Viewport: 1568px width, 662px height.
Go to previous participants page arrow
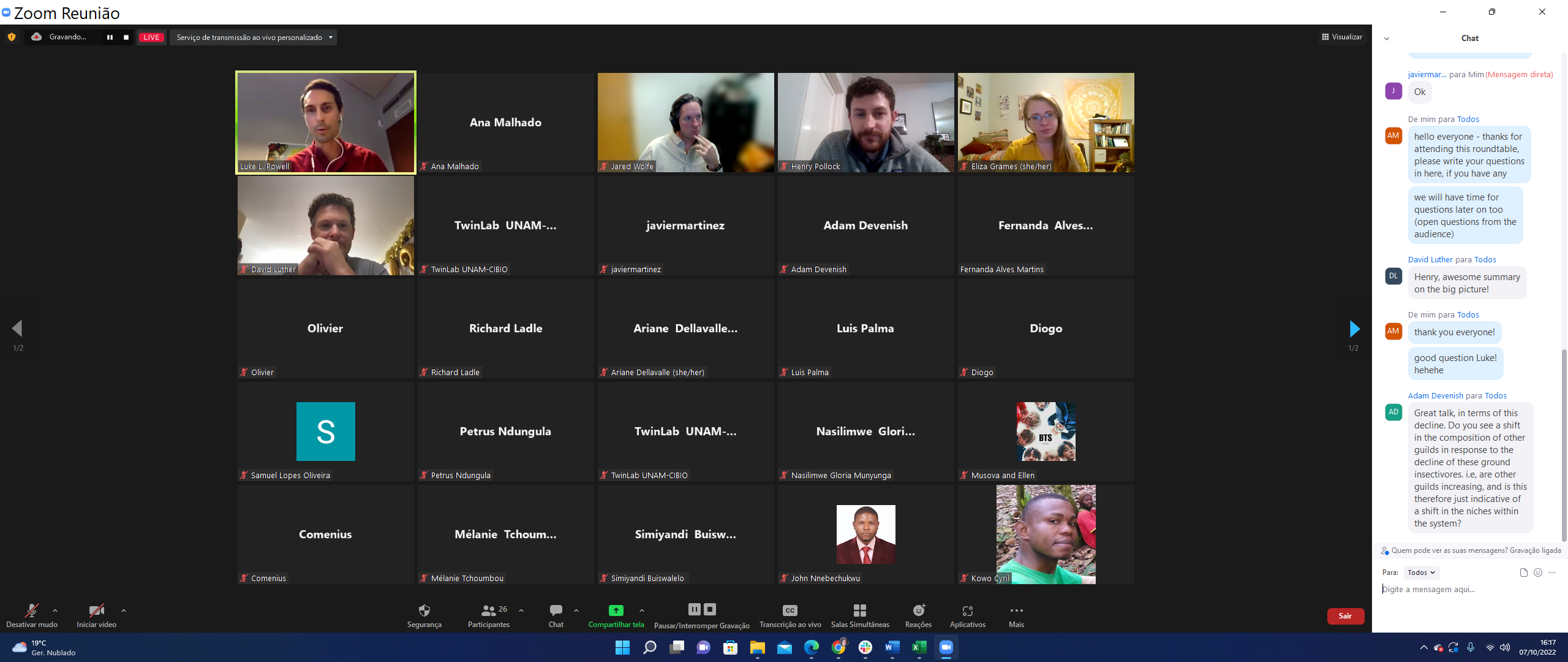pyautogui.click(x=17, y=329)
